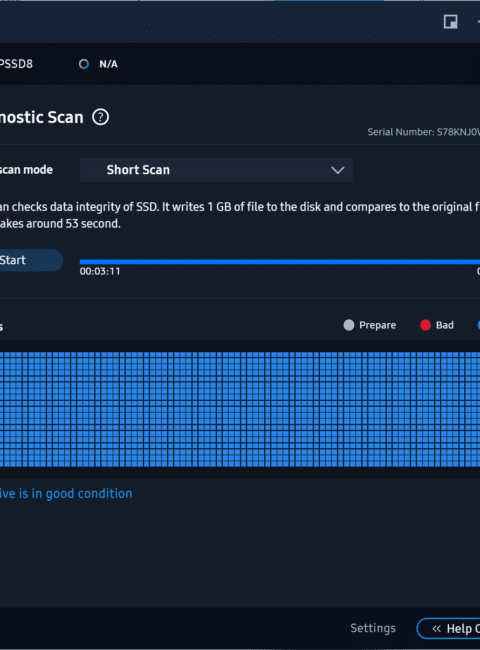This screenshot has height=650, width=480.
Task: Click the Diagnostic Scan heading
Action: [x=41, y=117]
